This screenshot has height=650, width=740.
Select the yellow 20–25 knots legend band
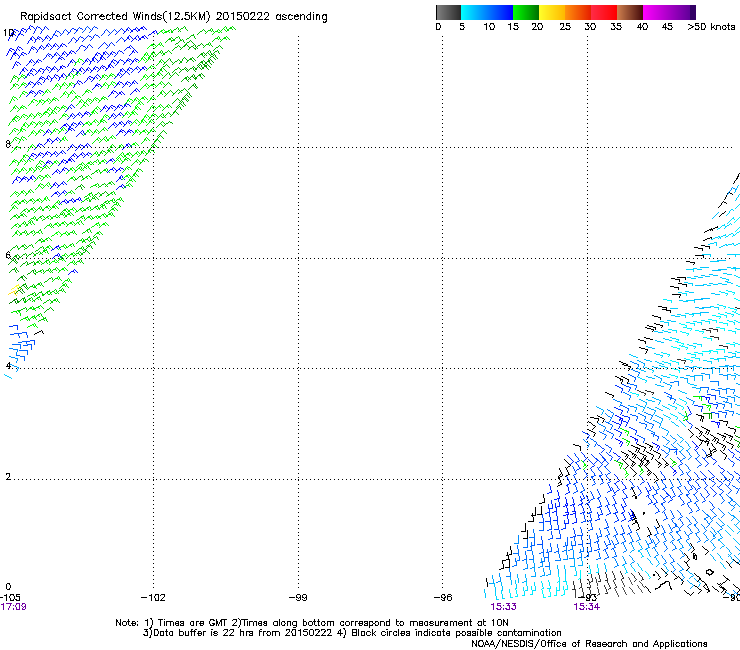pyautogui.click(x=552, y=12)
